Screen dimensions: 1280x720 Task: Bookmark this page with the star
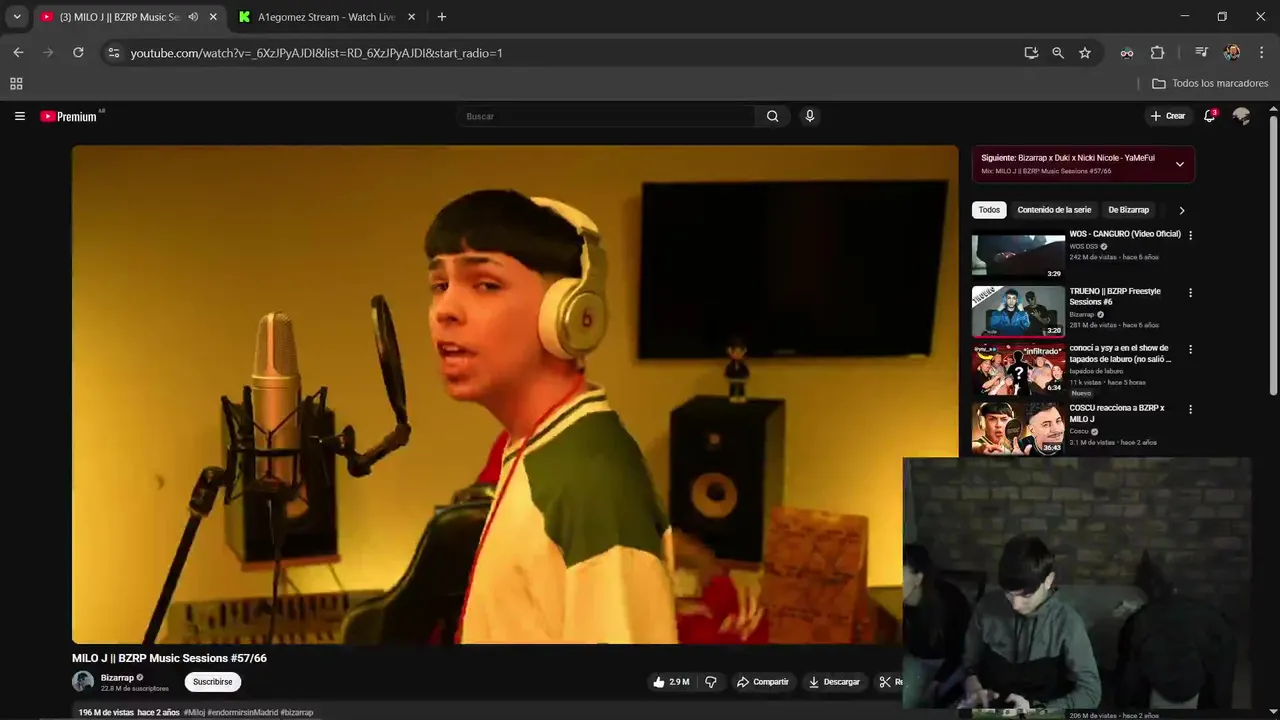point(1085,53)
